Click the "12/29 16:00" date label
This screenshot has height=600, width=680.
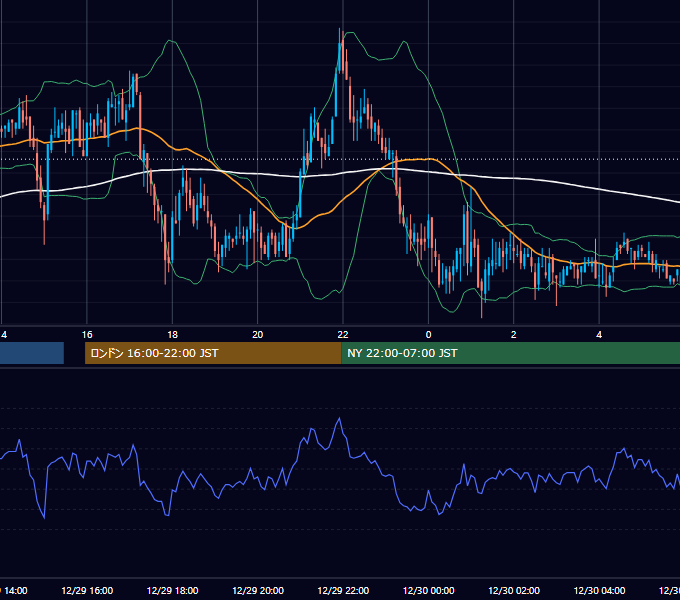pyautogui.click(x=87, y=591)
